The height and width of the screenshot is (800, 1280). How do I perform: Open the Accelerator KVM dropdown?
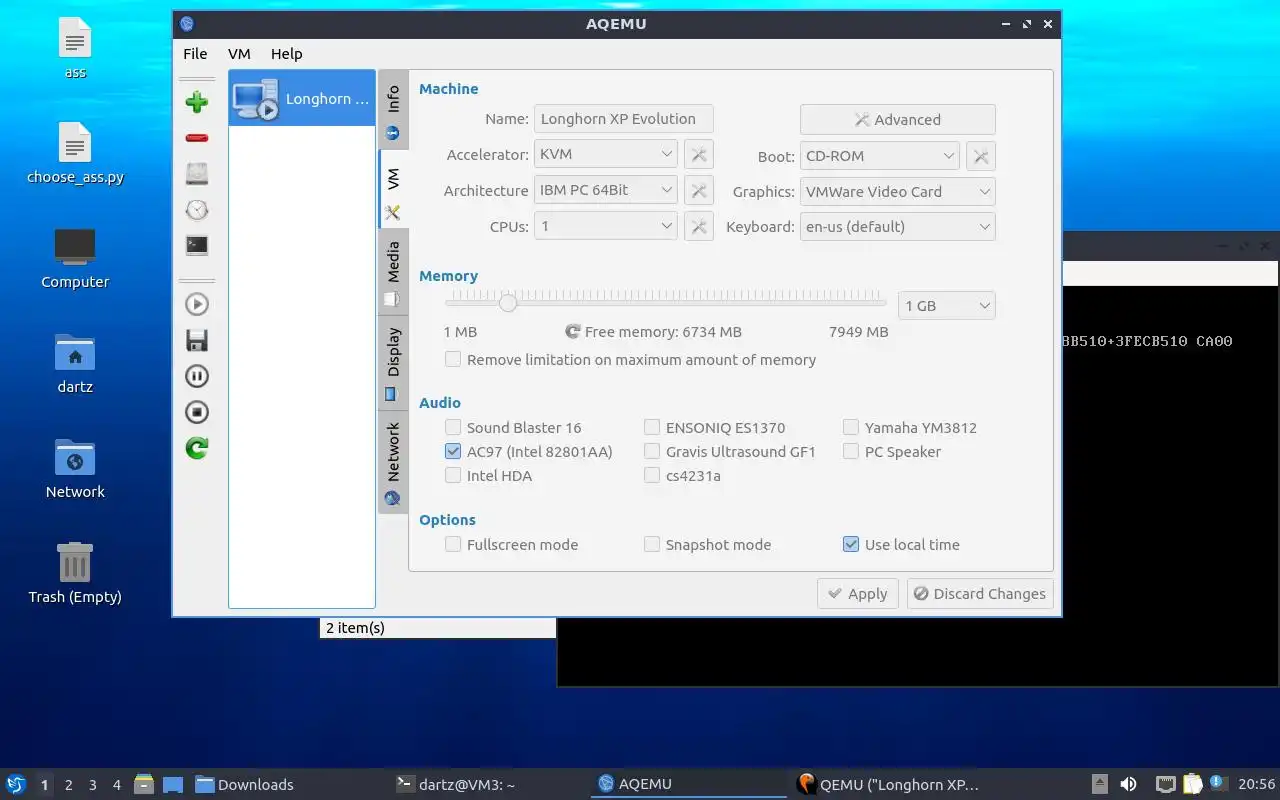point(606,154)
